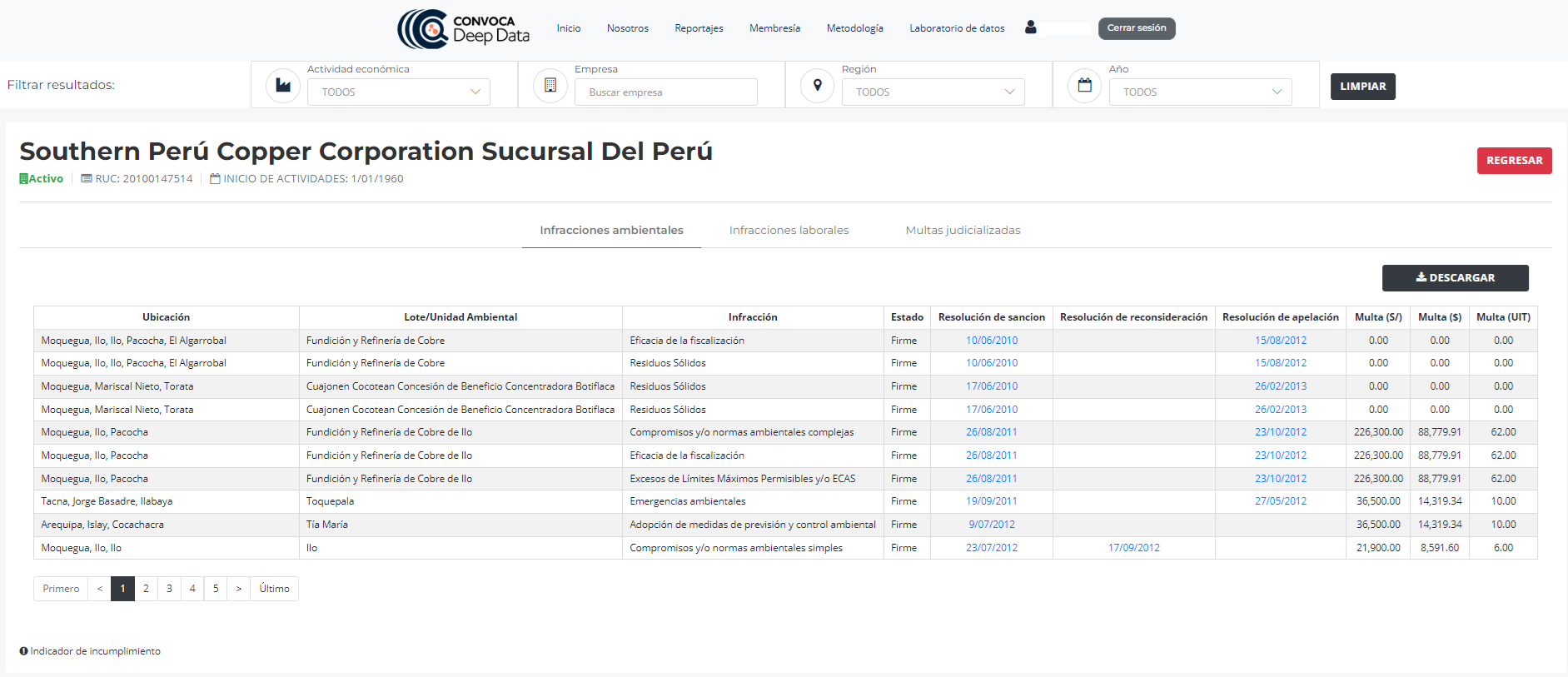This screenshot has width=1568, height=677.
Task: Click the map pin icon beside Región
Action: click(x=818, y=86)
